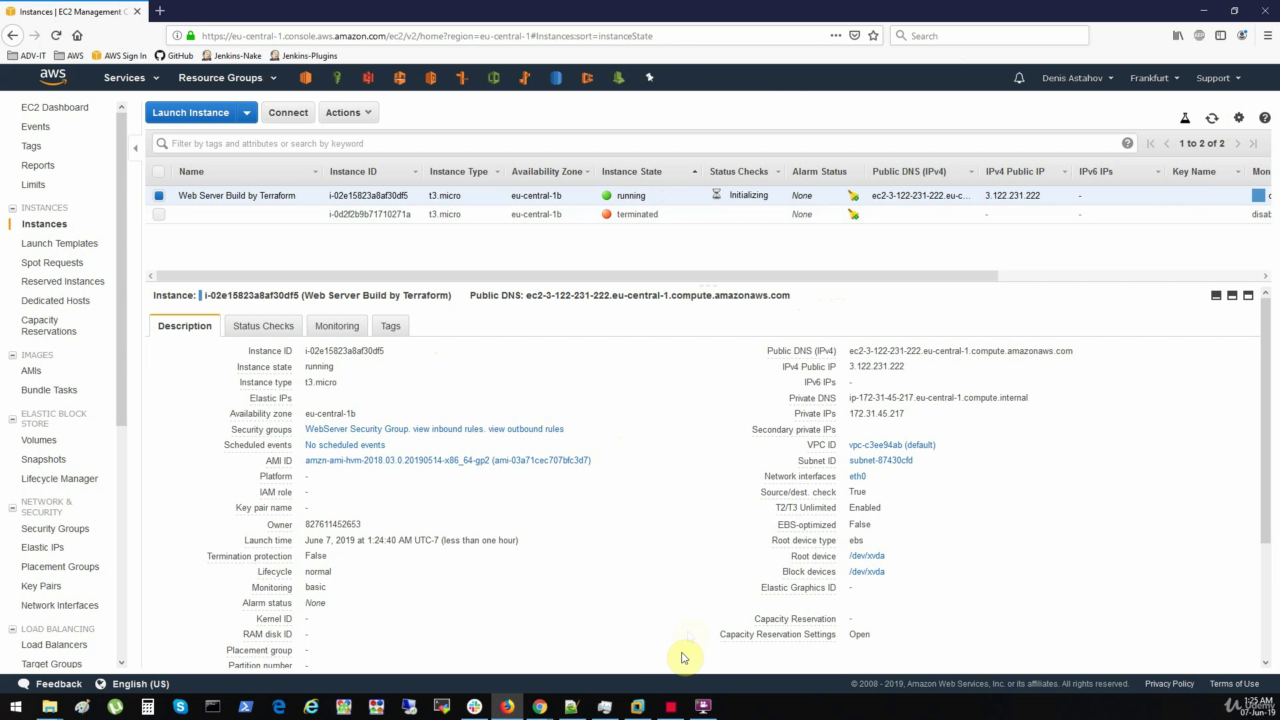Open the Resource Groups dropdown
Viewport: 1280px width, 720px height.
[227, 78]
